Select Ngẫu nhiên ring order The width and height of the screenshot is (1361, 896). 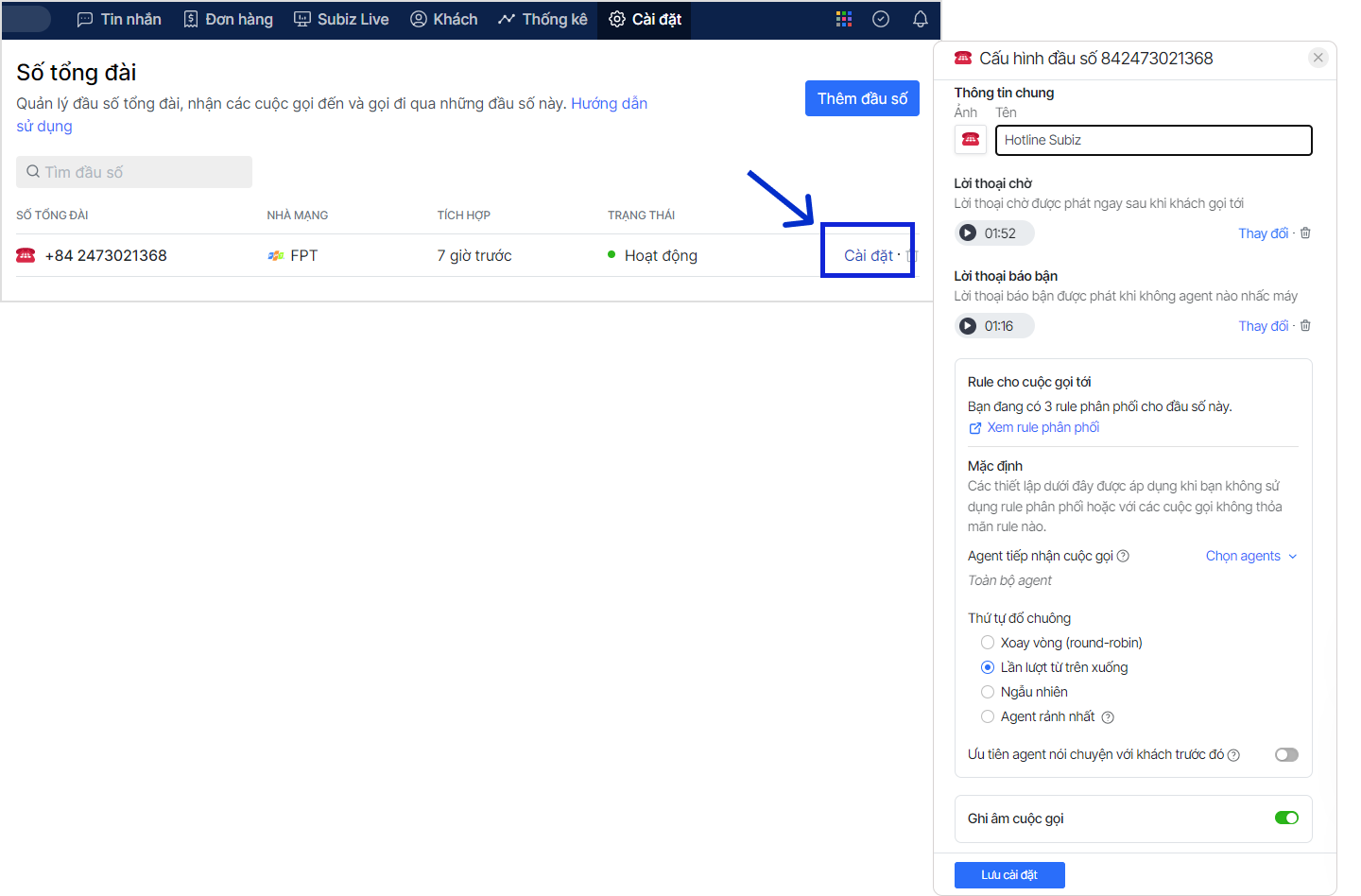(988, 692)
